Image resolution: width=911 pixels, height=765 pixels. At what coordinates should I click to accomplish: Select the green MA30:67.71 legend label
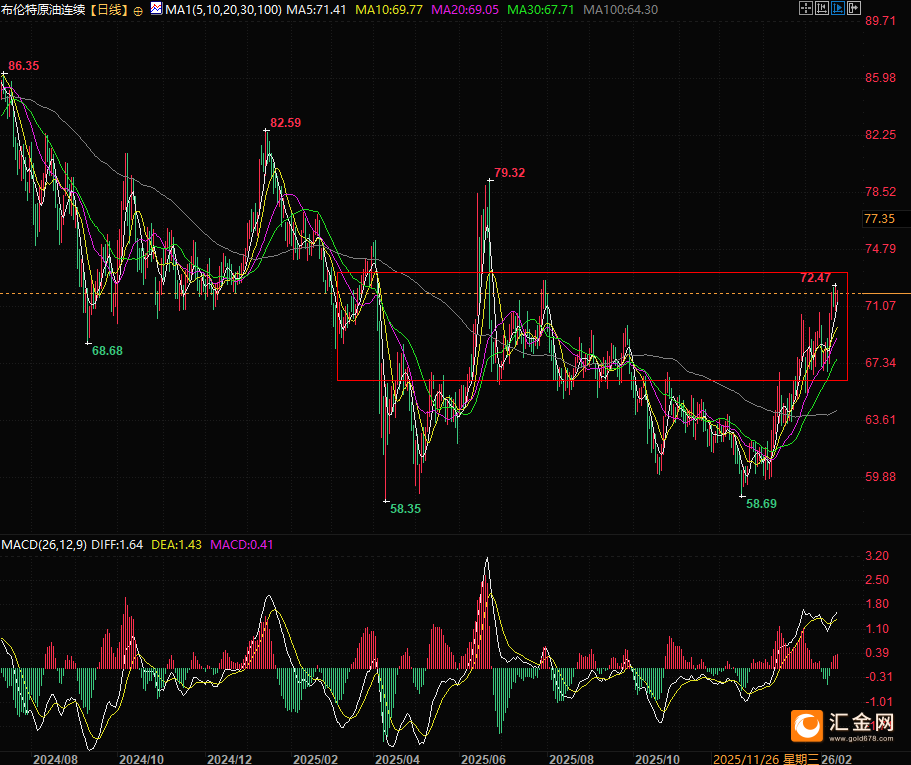[x=540, y=10]
